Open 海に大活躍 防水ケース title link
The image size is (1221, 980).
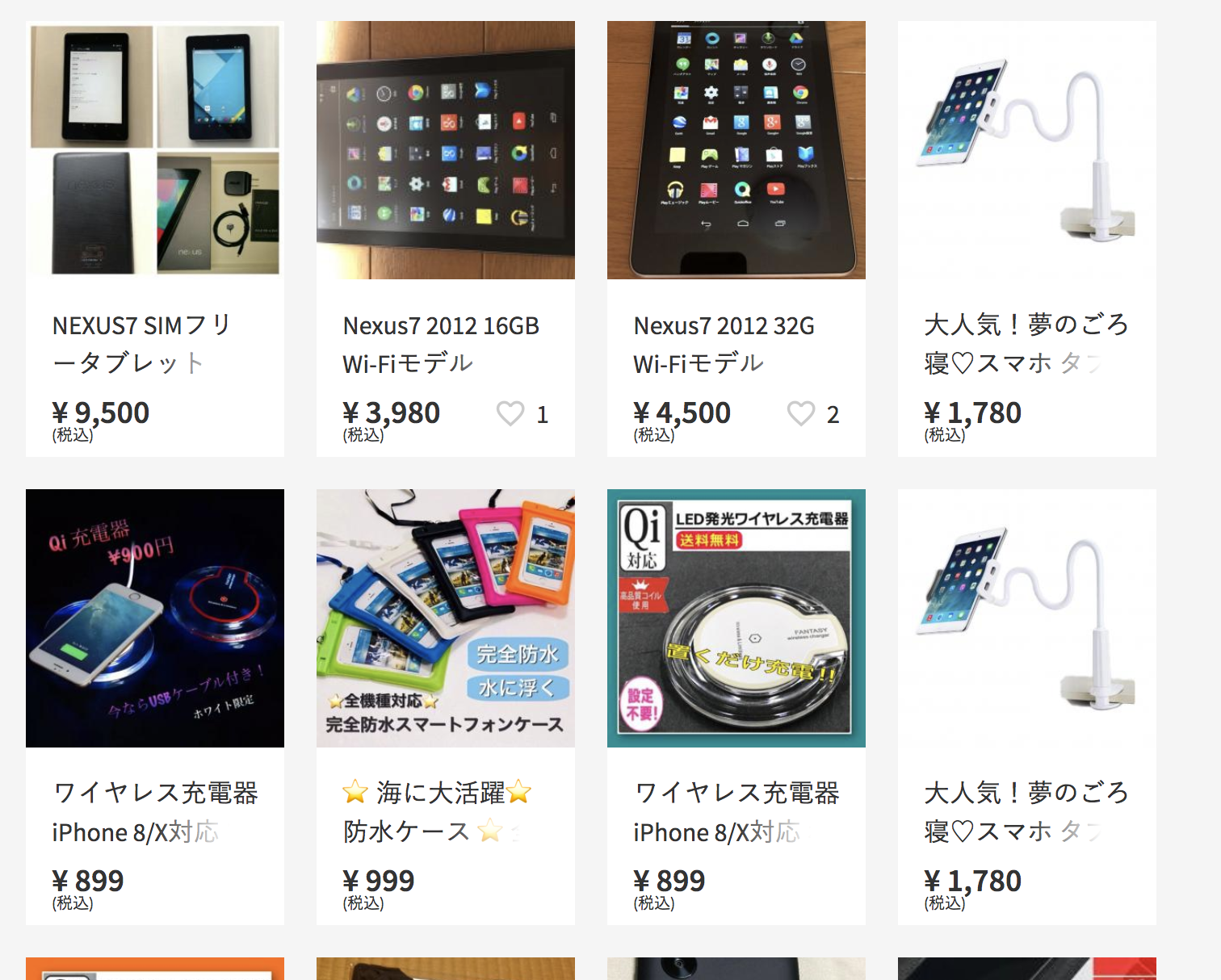438,812
